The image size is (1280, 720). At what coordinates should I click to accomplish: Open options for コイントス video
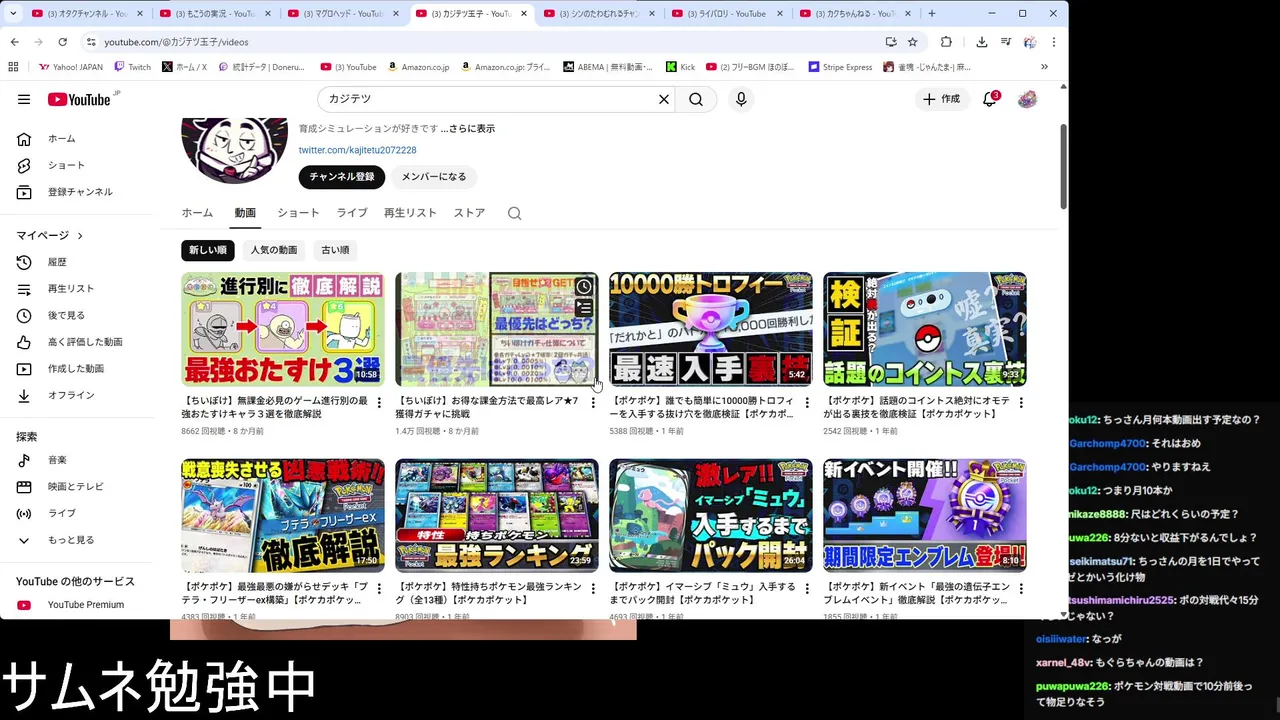pyautogui.click(x=1021, y=403)
